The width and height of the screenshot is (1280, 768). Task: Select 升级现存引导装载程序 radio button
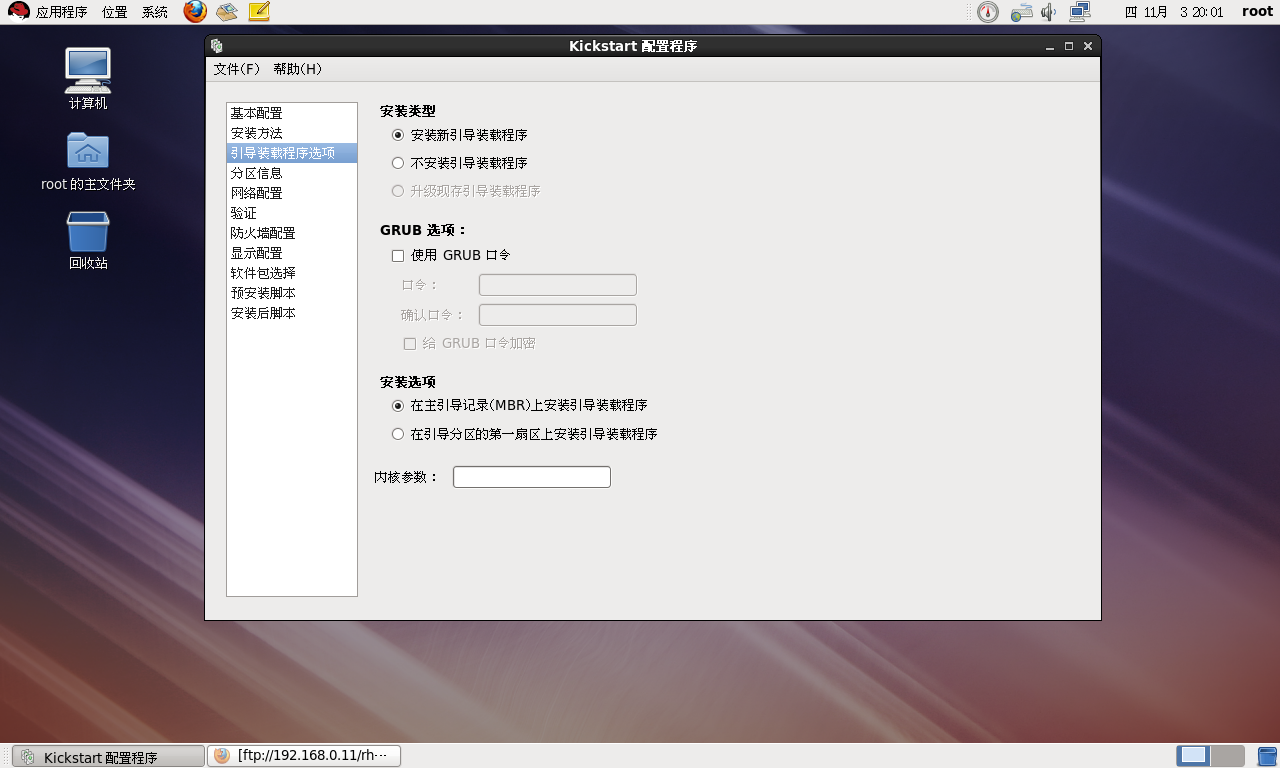398,191
